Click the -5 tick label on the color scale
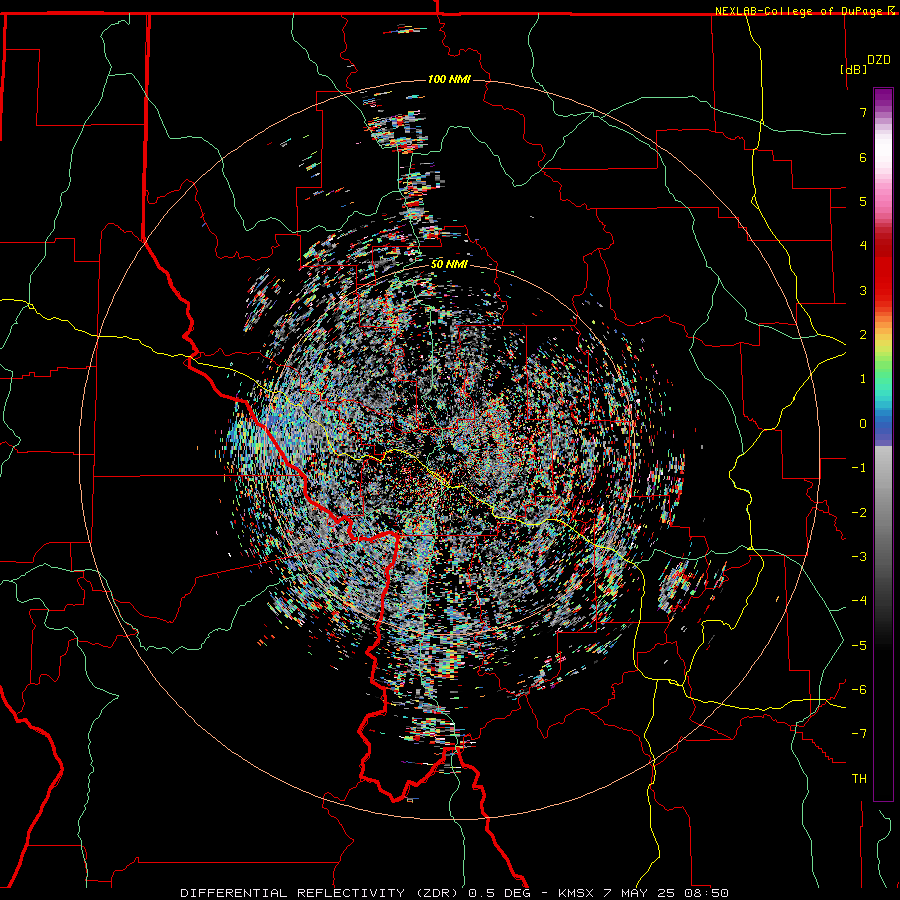The width and height of the screenshot is (900, 900). coord(859,646)
